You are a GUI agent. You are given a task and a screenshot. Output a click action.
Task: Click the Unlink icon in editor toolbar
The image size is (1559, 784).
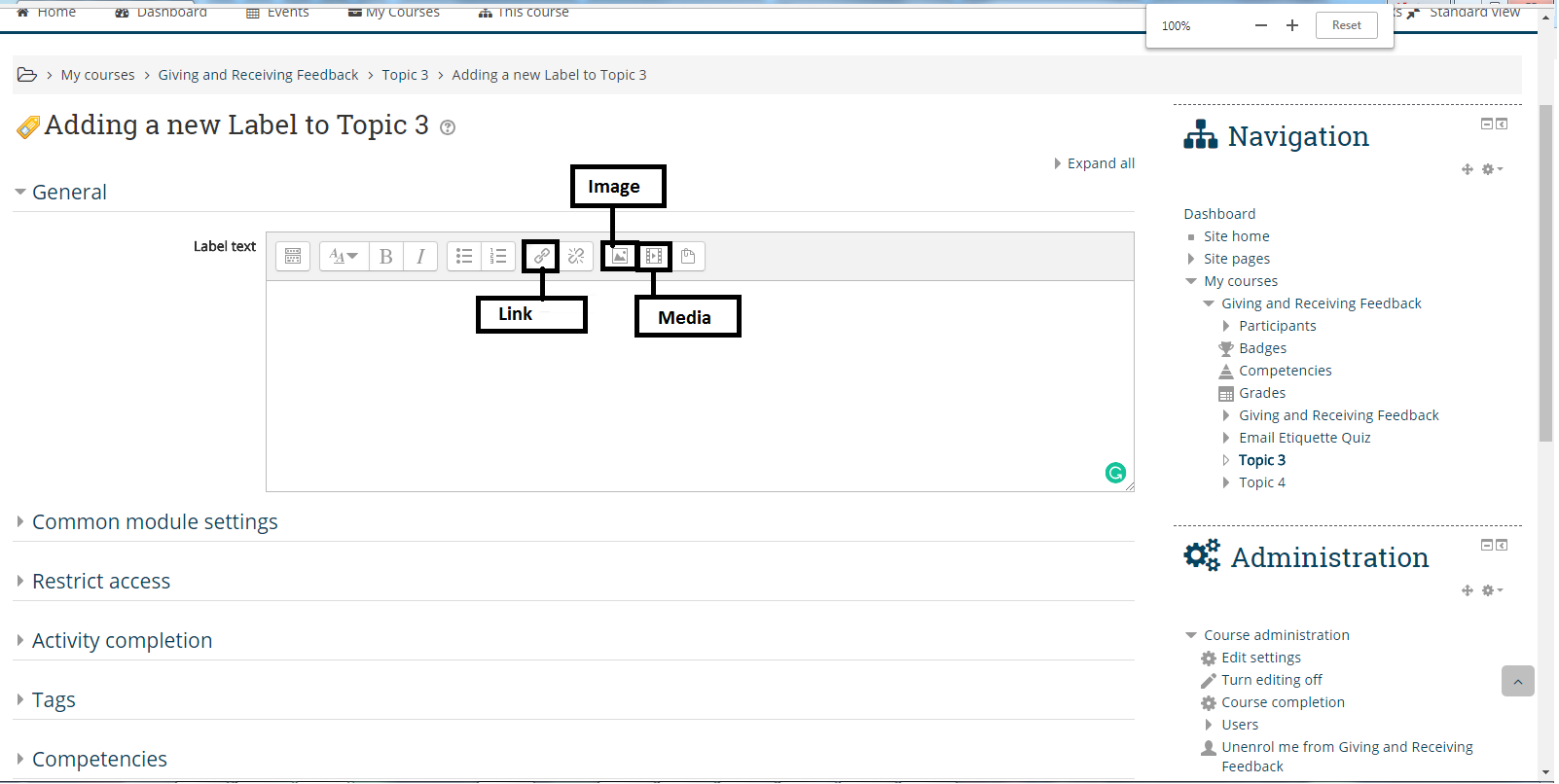point(576,257)
